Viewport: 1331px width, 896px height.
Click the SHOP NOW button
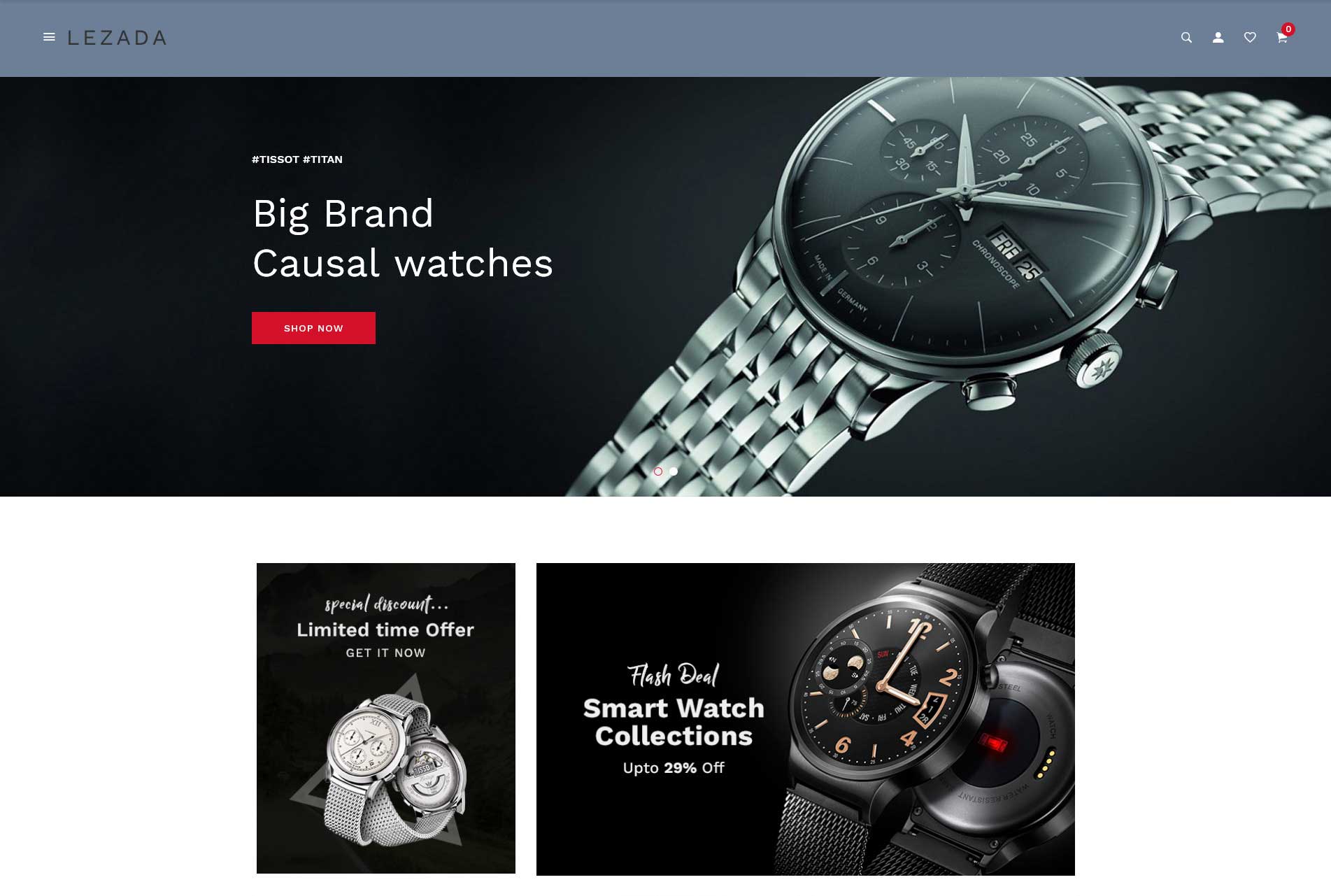(313, 328)
